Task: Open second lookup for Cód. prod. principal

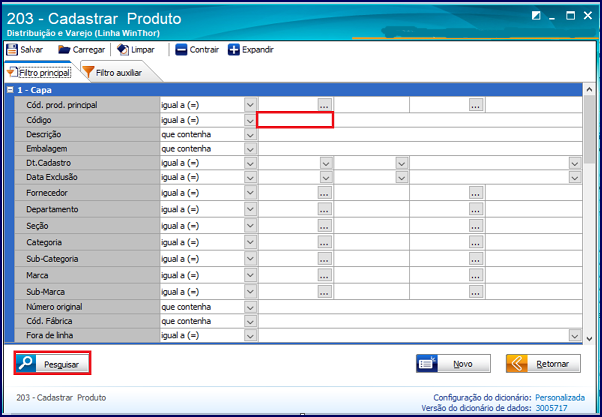Action: [x=476, y=105]
